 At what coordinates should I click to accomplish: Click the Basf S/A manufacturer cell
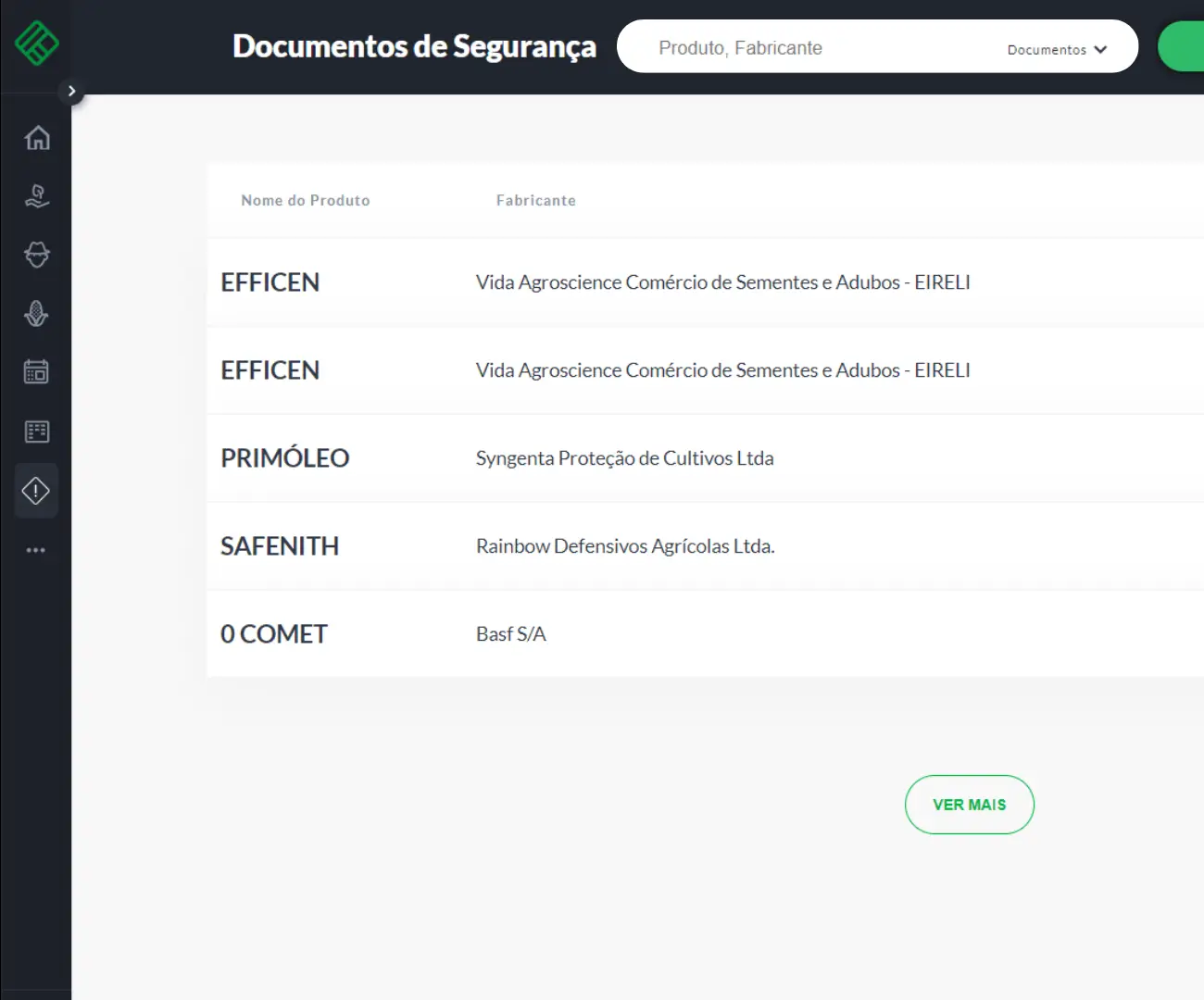coord(511,634)
